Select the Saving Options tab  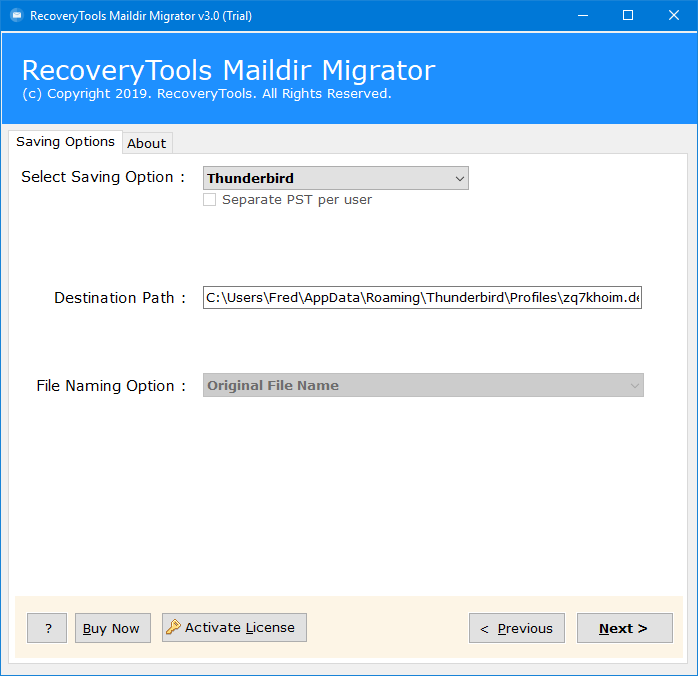65,142
